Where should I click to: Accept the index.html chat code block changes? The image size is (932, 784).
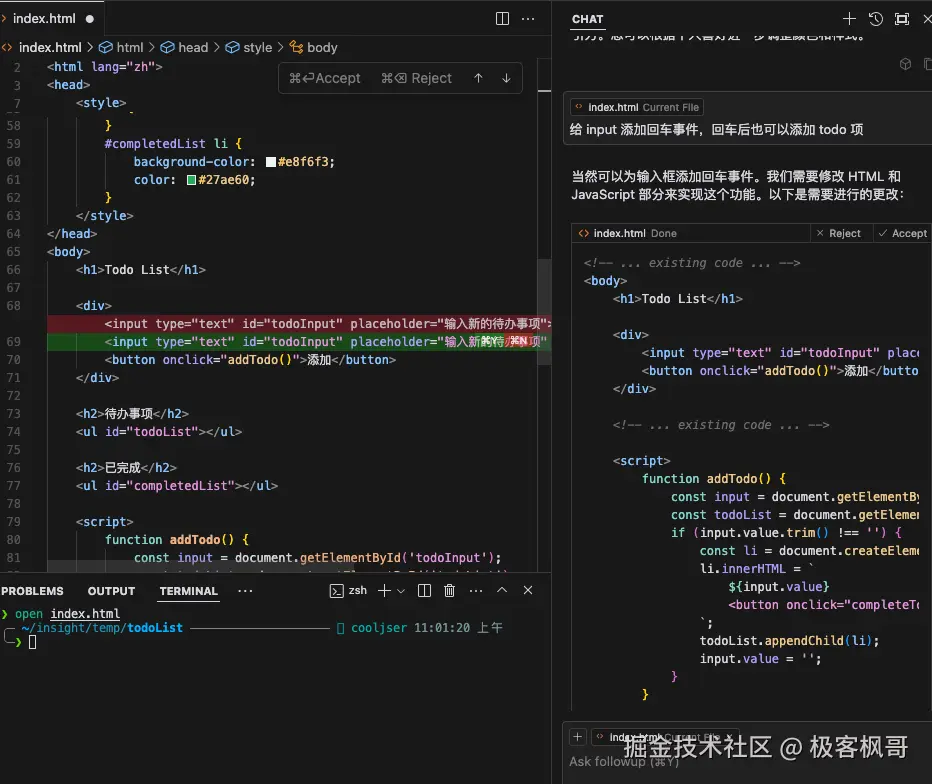pyautogui.click(x=903, y=233)
